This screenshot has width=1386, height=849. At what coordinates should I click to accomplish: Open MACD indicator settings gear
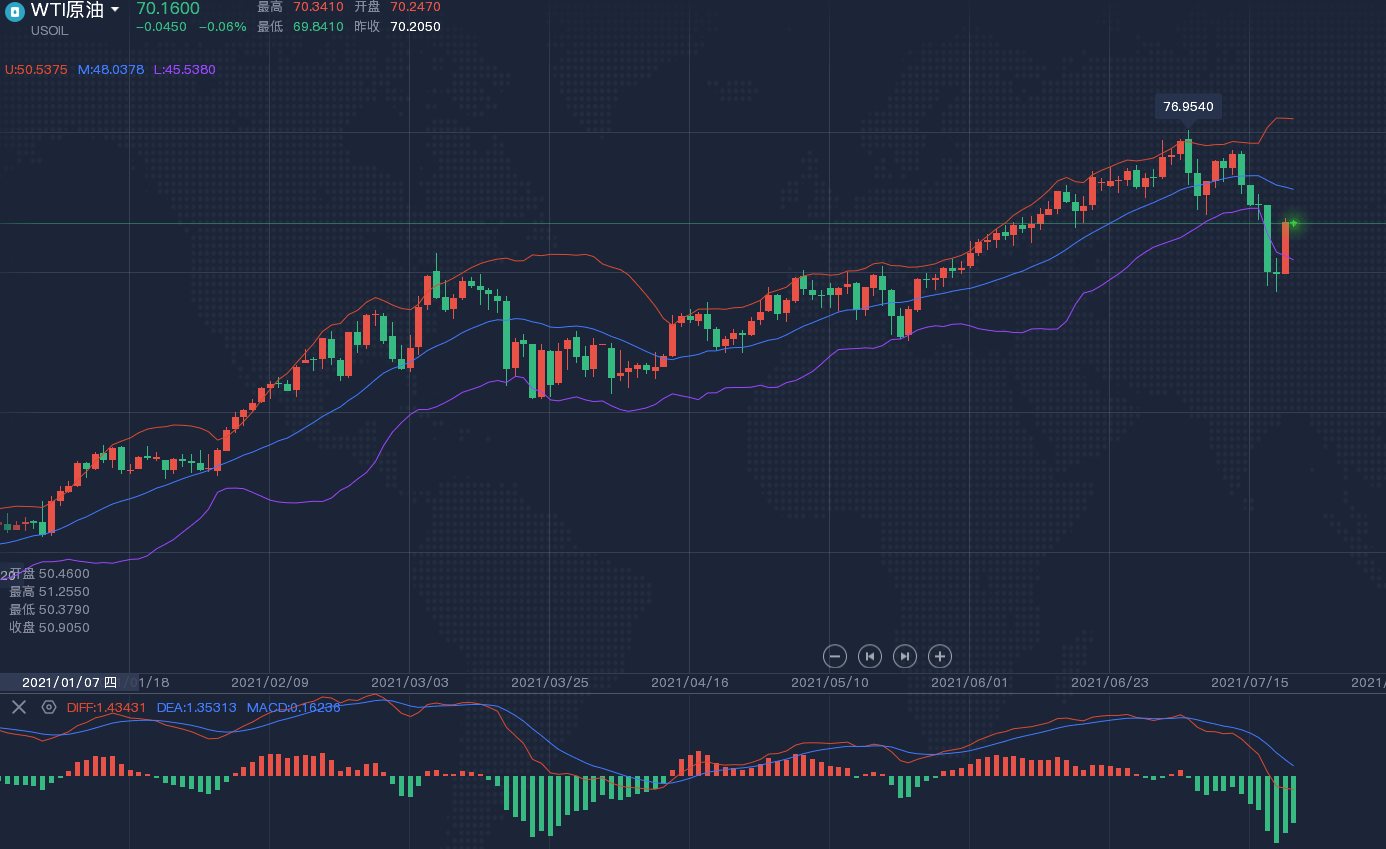(x=48, y=707)
